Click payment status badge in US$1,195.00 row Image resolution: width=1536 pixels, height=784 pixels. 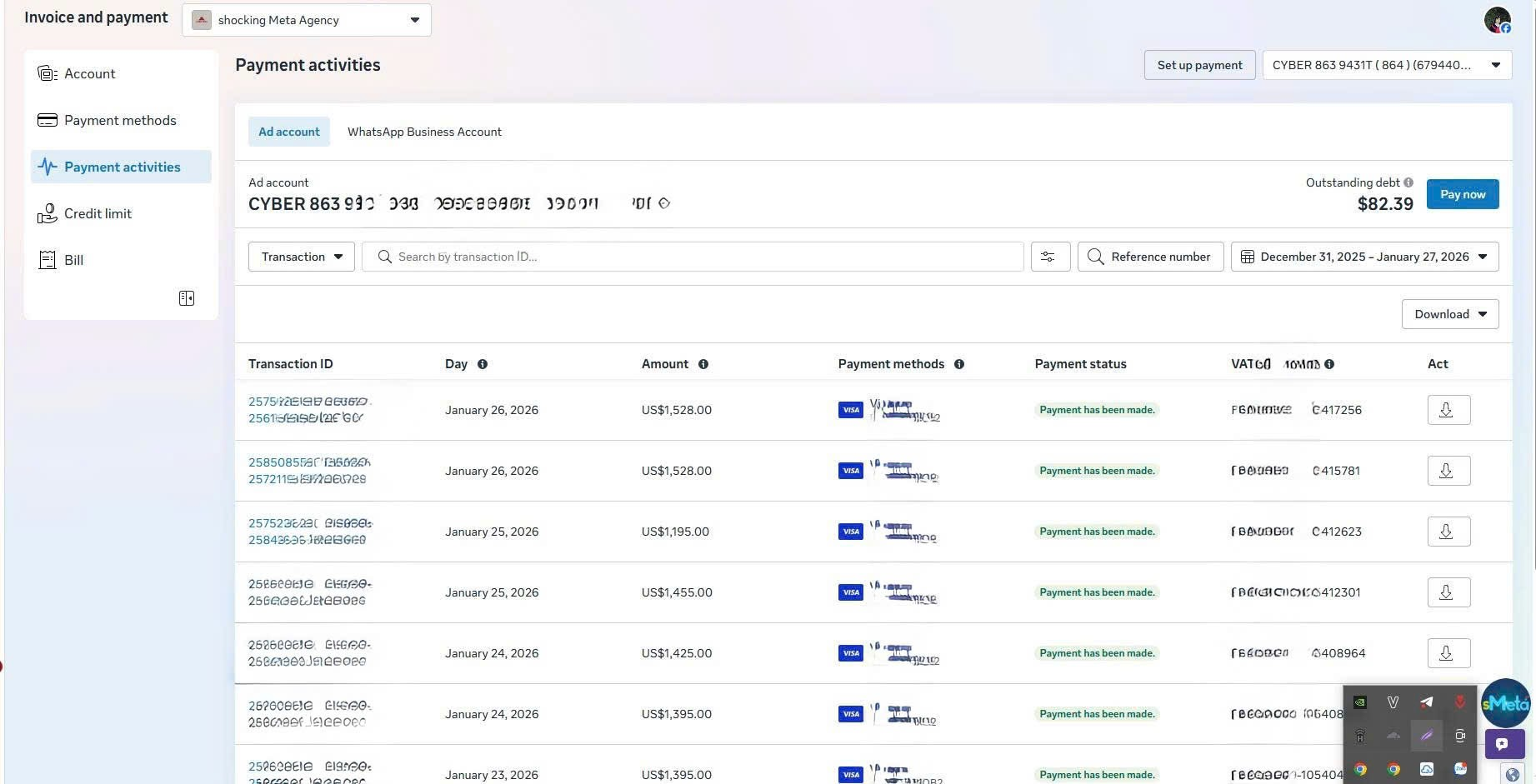point(1097,532)
